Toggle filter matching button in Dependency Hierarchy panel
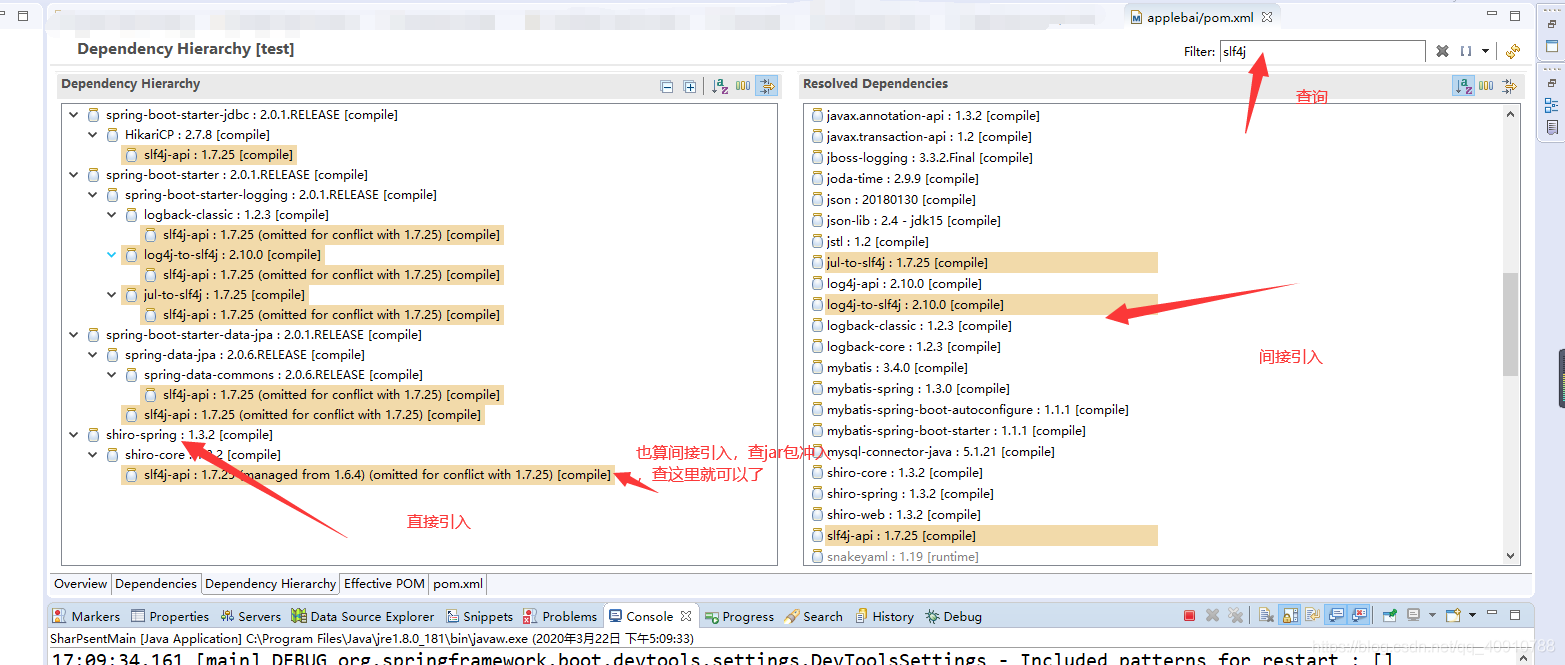The height and width of the screenshot is (665, 1565). click(x=767, y=87)
